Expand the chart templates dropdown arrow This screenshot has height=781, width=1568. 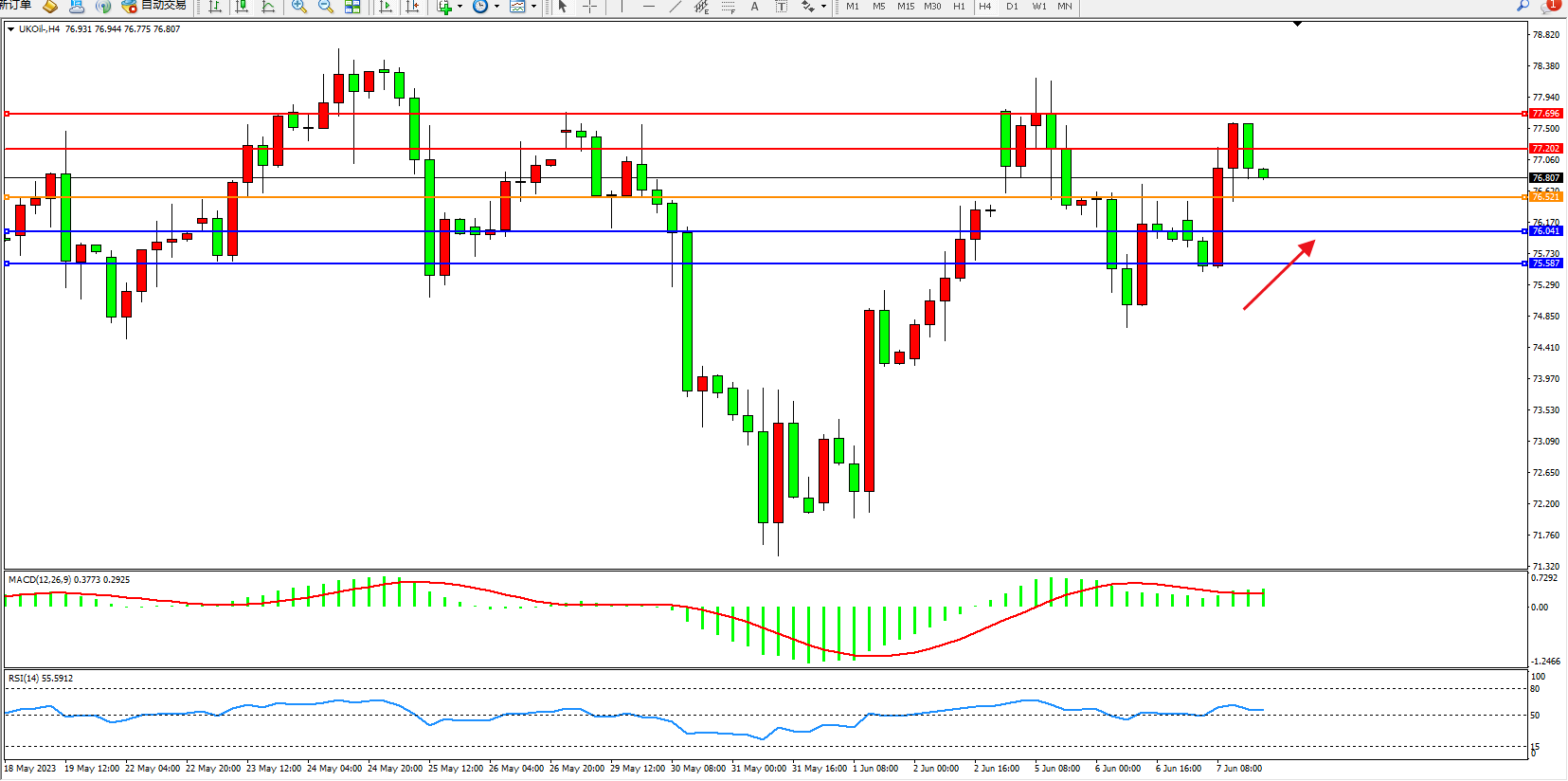point(533,7)
